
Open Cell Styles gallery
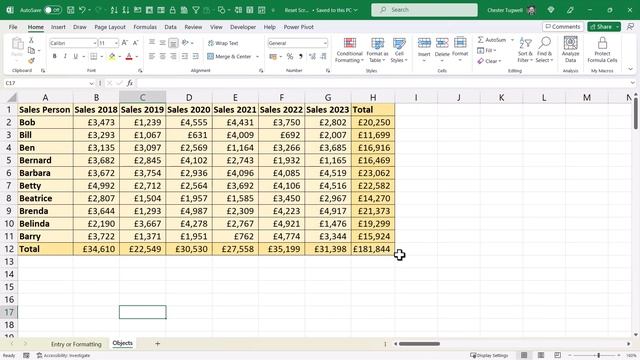399,50
